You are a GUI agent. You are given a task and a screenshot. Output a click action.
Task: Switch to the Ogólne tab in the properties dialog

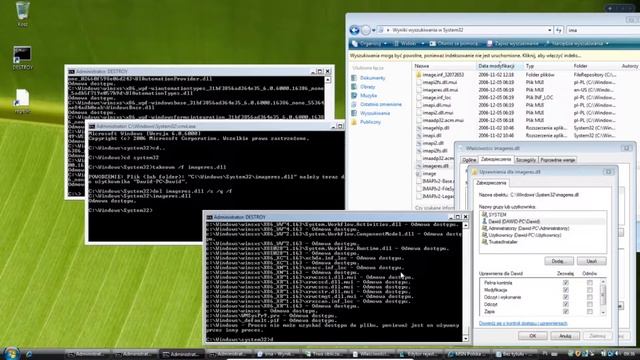(469, 160)
